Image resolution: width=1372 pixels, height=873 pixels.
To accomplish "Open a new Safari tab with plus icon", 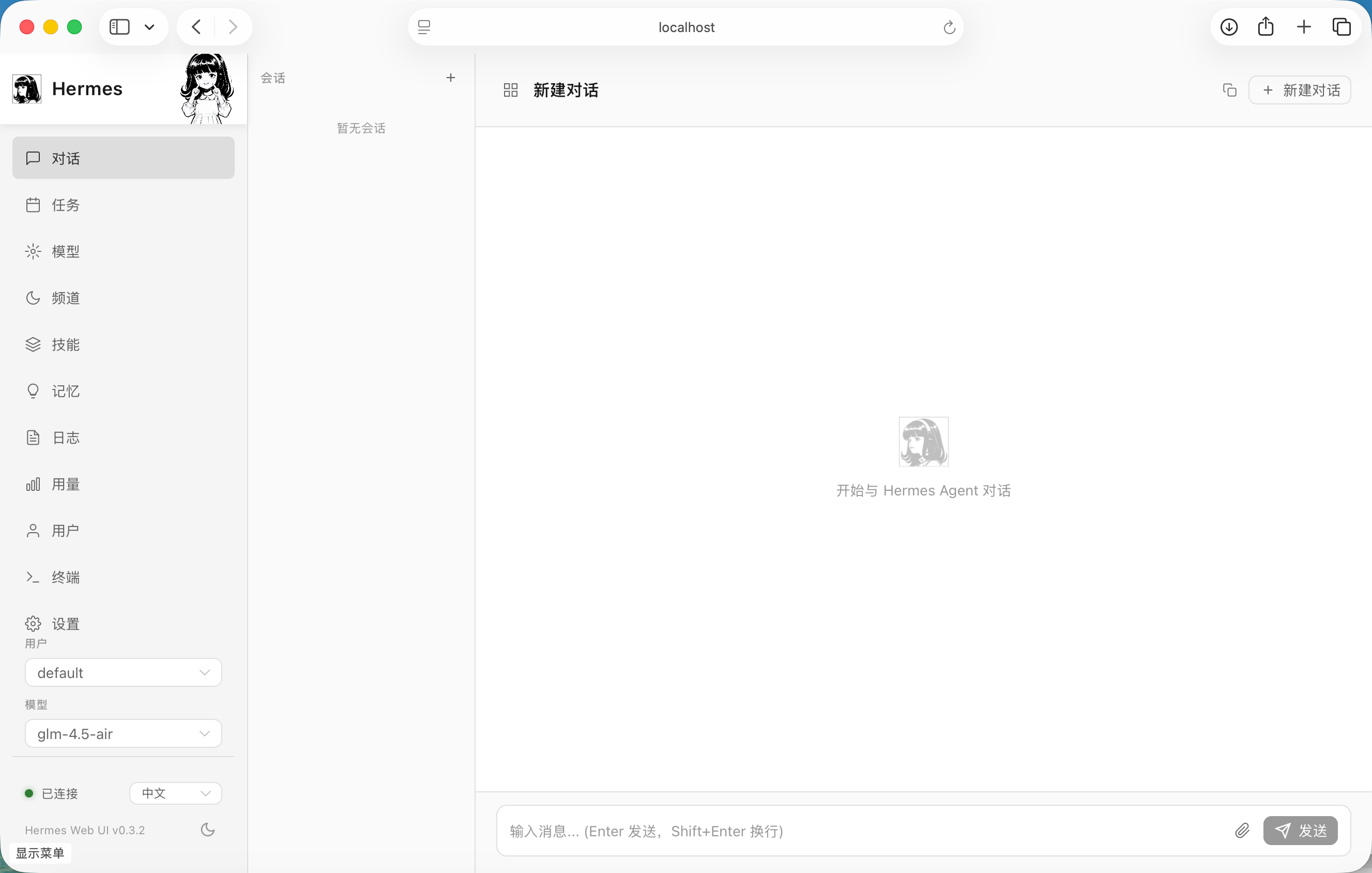I will (x=1304, y=27).
